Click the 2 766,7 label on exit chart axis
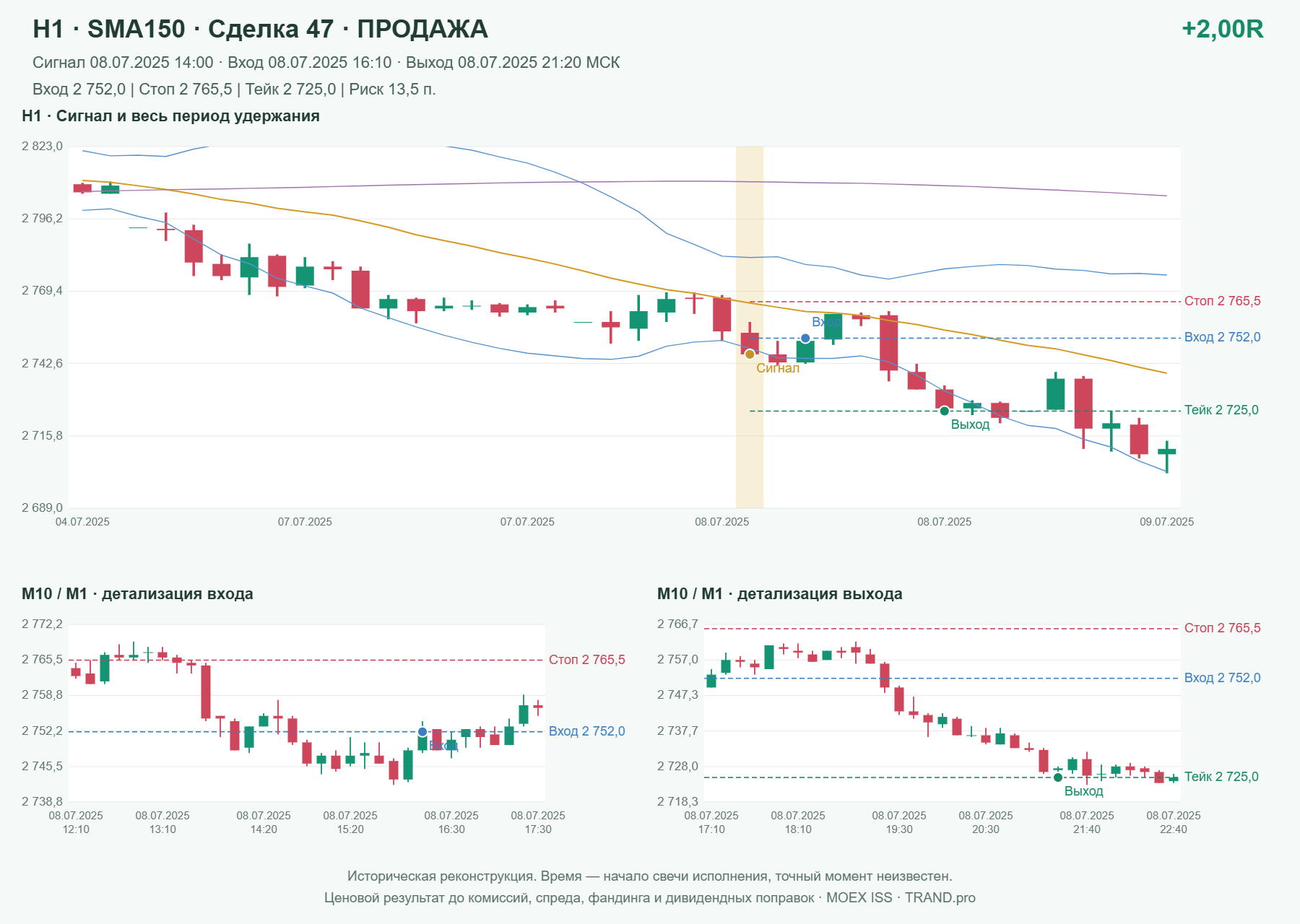 (677, 624)
